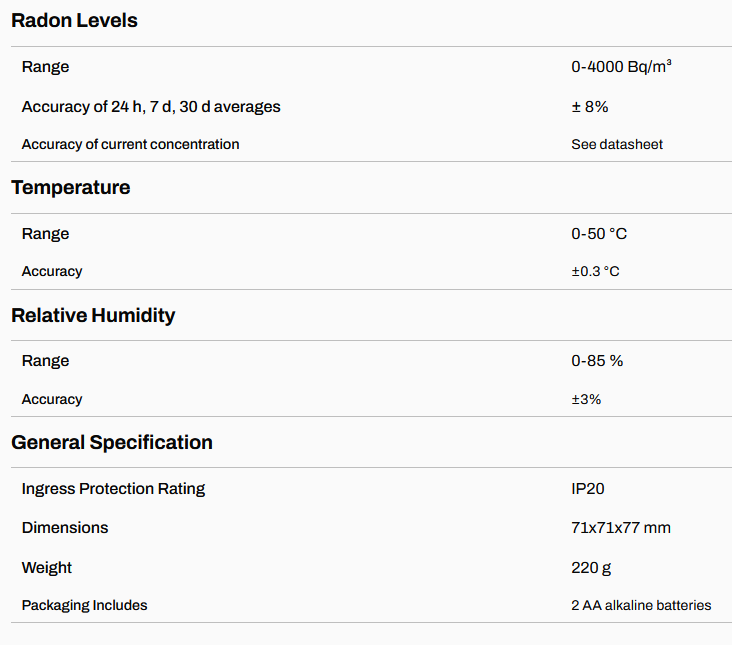Click the 220 g weight value
Image resolution: width=732 pixels, height=645 pixels.
tap(591, 568)
